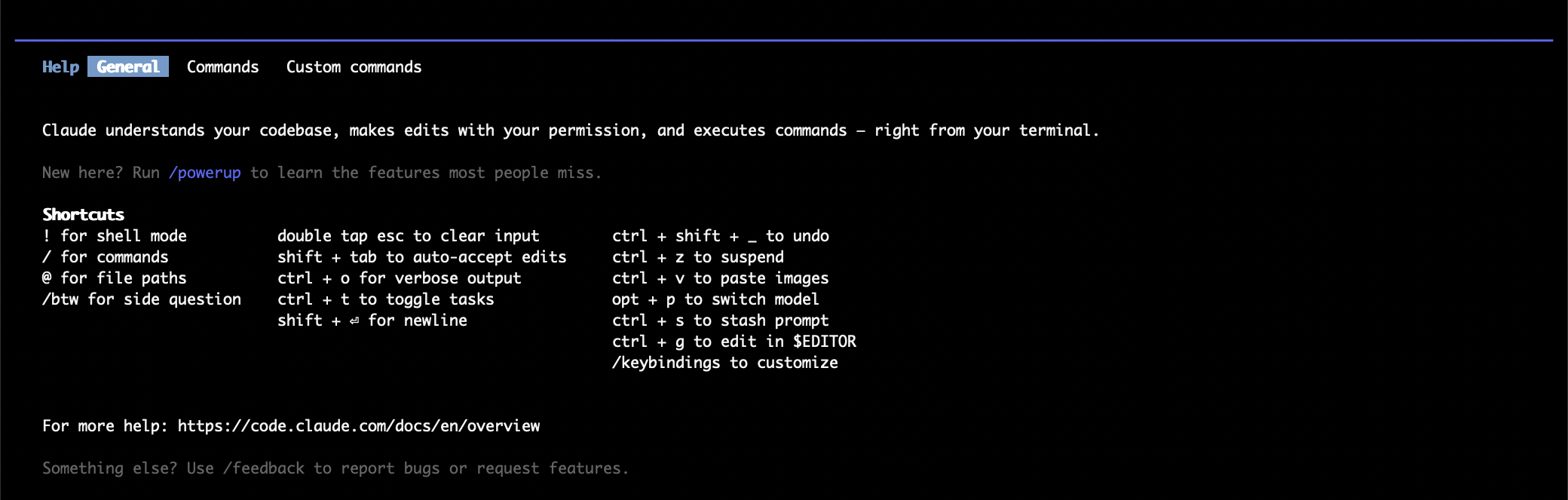
Task: Switch to the General tab
Action: [x=128, y=66]
